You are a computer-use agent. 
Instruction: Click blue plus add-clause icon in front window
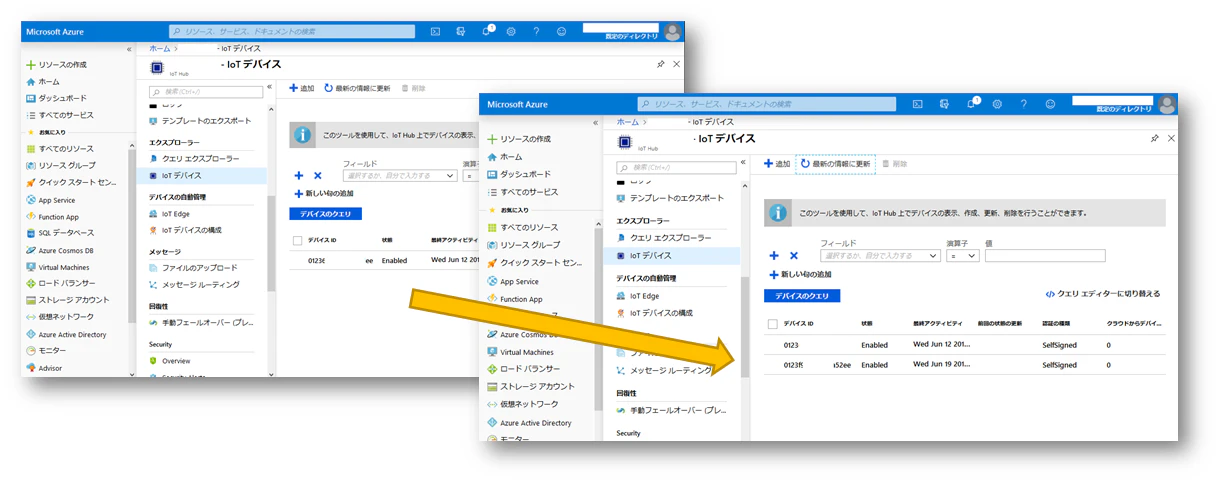pos(773,256)
